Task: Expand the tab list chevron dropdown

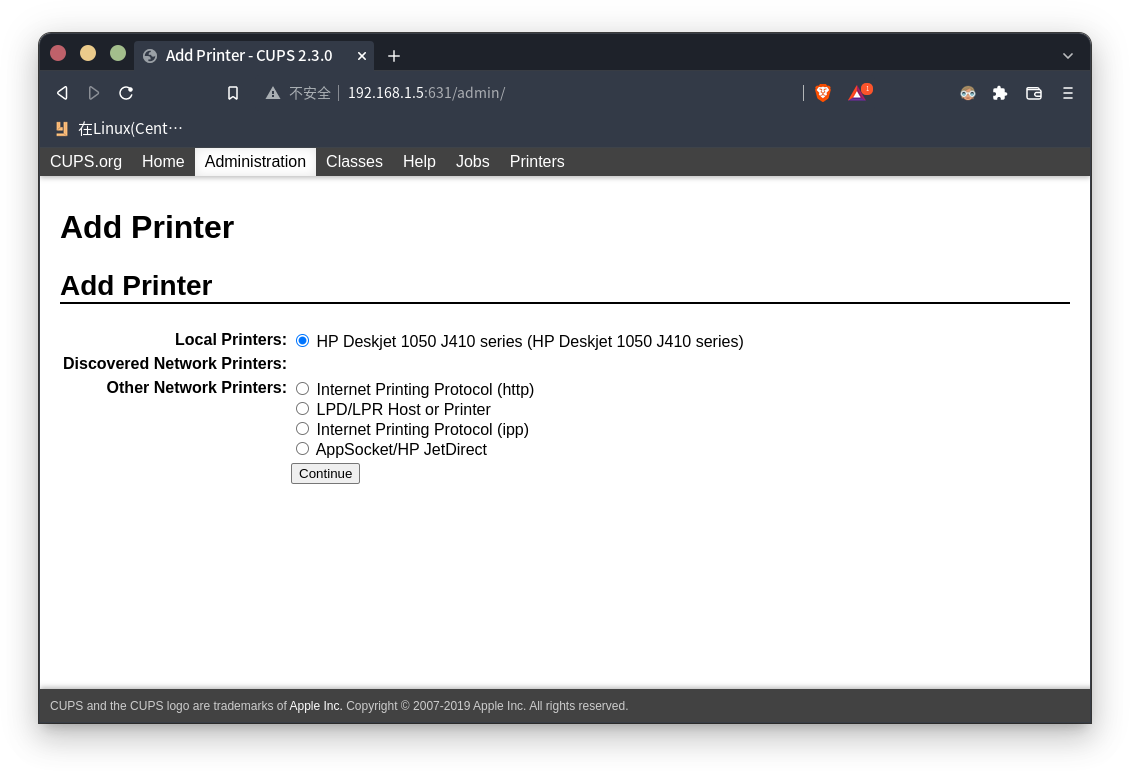Action: 1068,56
